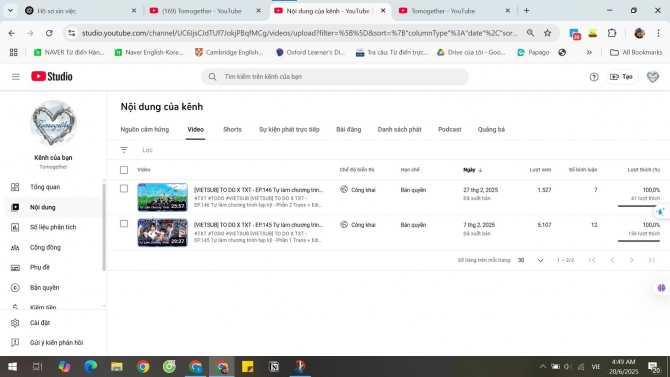Check the EP.145 video row checkbox
The image size is (670, 377).
click(124, 224)
